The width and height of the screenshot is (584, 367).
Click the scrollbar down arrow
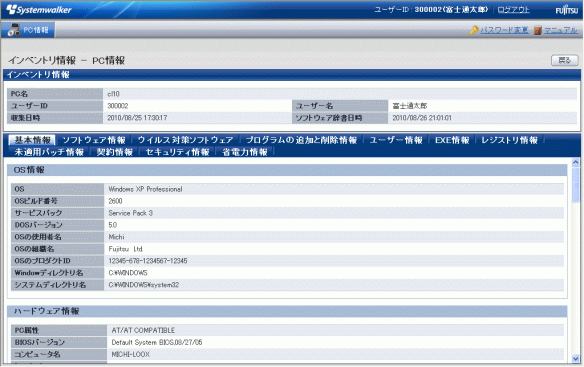click(575, 359)
